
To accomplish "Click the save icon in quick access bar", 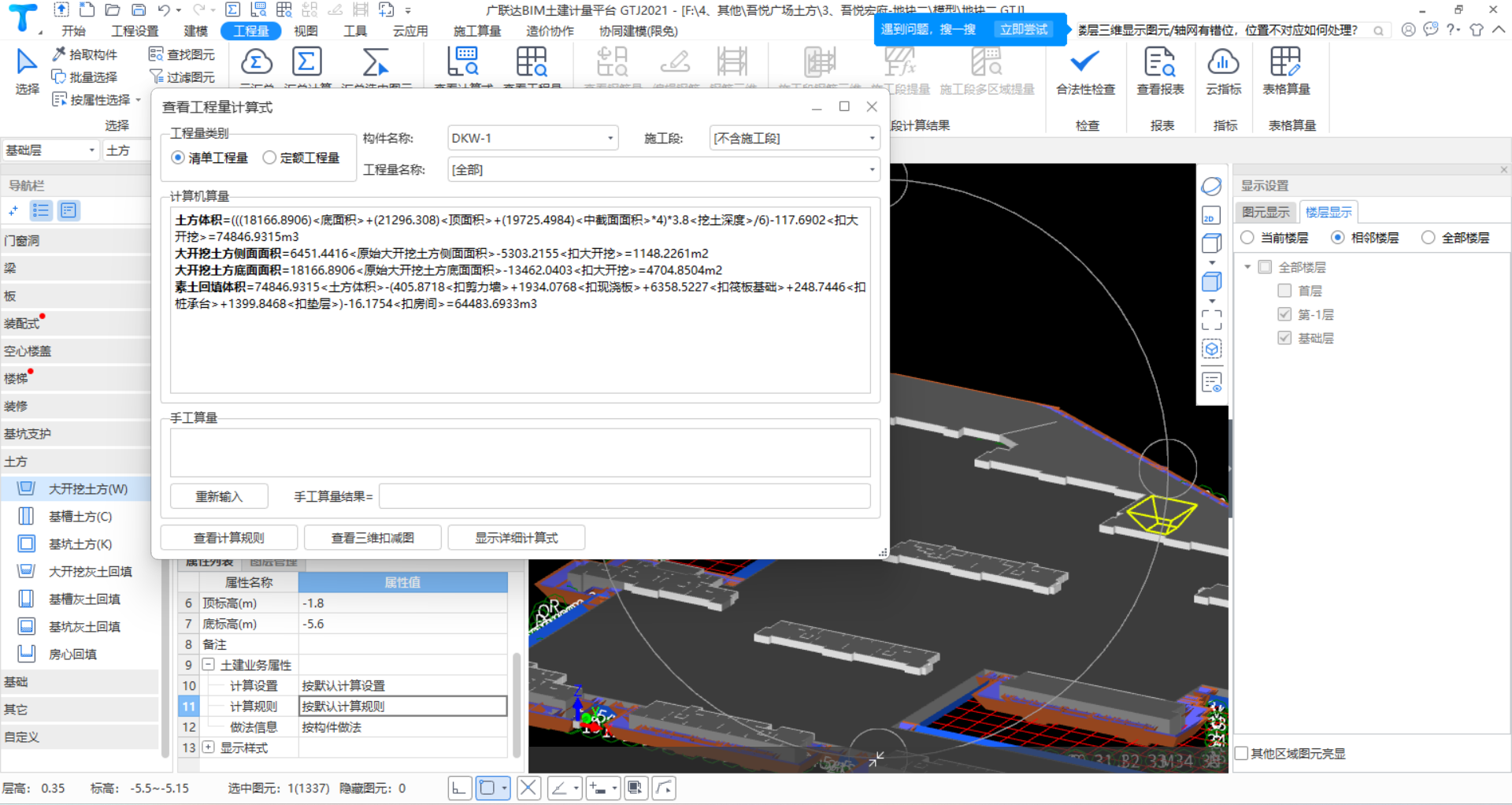I will click(139, 10).
